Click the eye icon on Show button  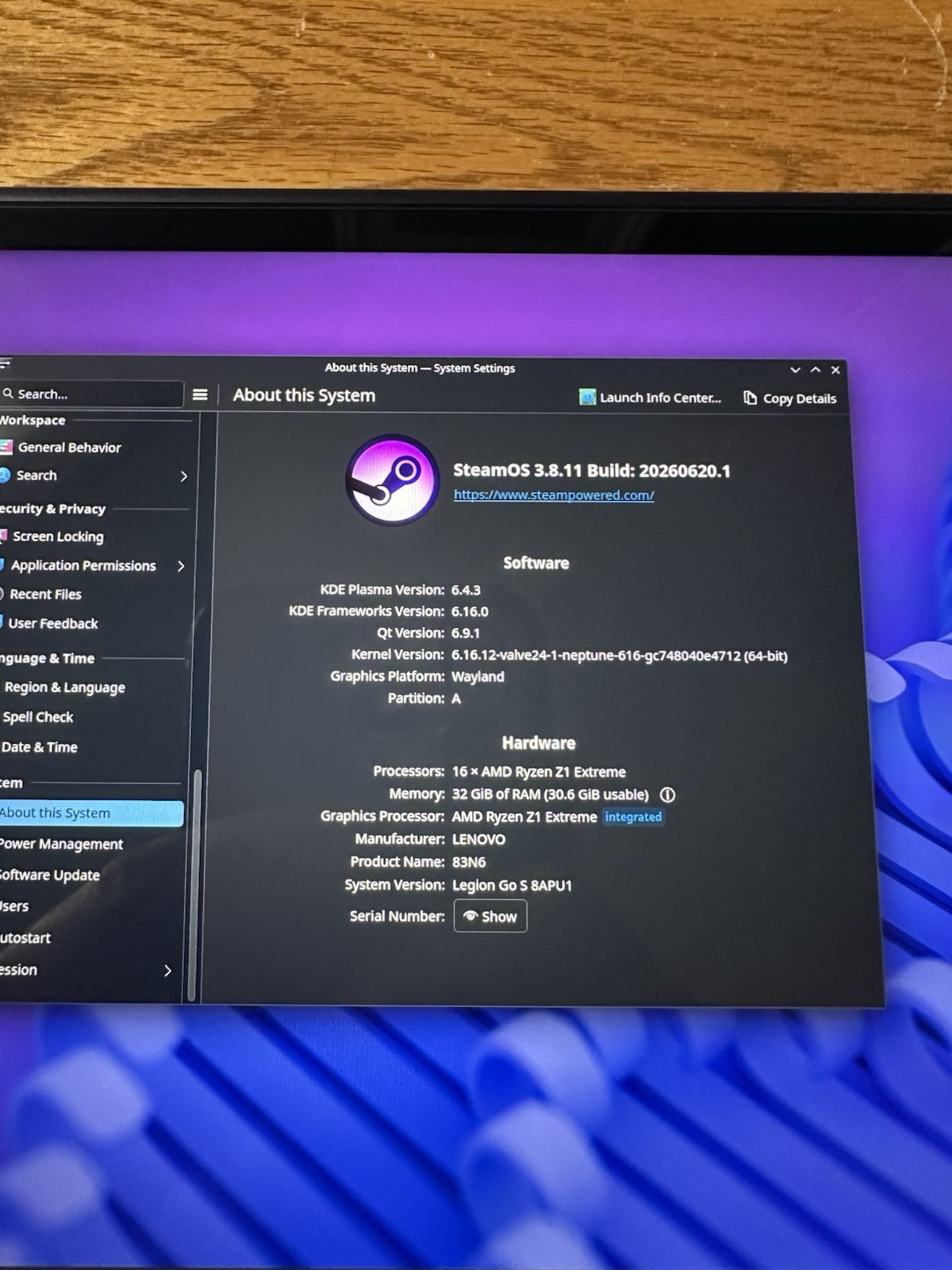(x=470, y=916)
